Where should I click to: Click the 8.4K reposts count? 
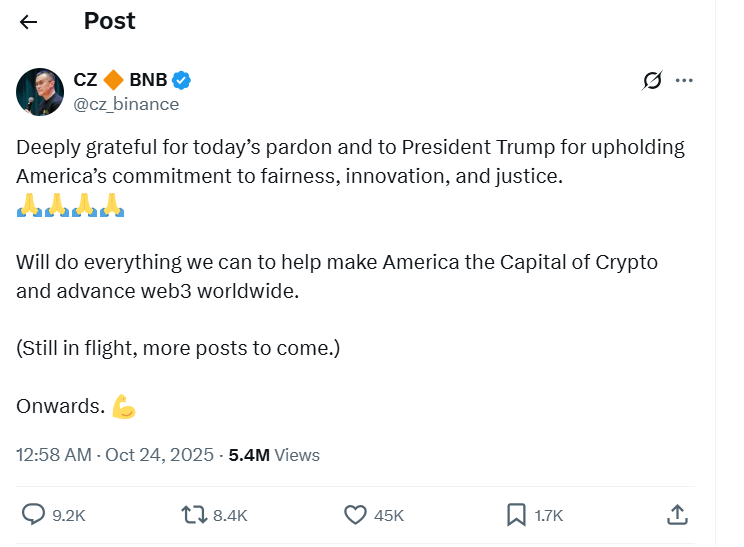pos(230,516)
